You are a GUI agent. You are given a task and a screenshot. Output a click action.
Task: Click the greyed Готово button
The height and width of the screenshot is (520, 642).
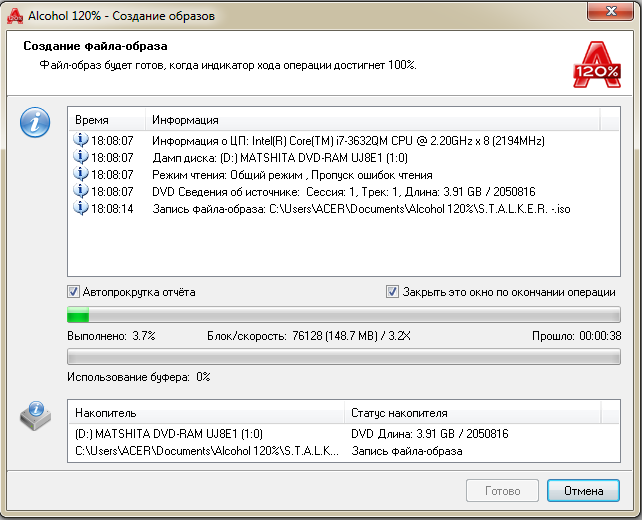click(x=502, y=491)
